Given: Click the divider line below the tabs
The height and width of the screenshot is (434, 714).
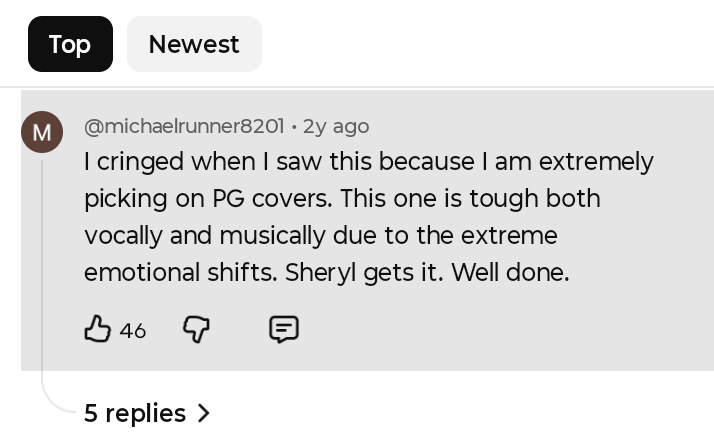Looking at the screenshot, I should pyautogui.click(x=357, y=87).
